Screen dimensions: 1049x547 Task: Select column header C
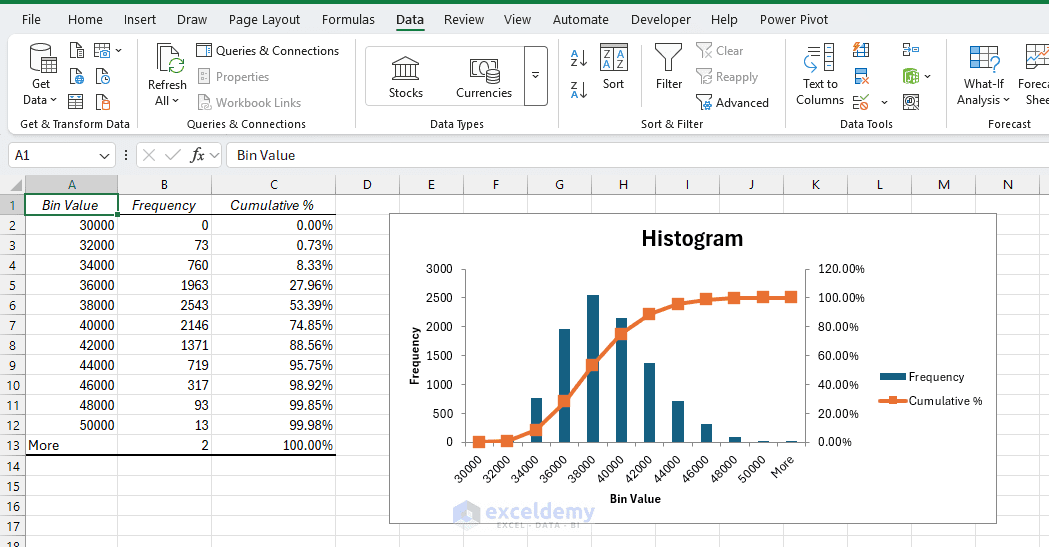pyautogui.click(x=274, y=185)
